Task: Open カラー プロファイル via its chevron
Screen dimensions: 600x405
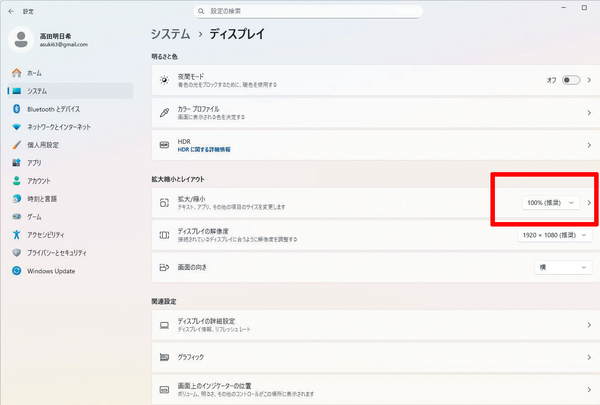Action: [x=589, y=113]
